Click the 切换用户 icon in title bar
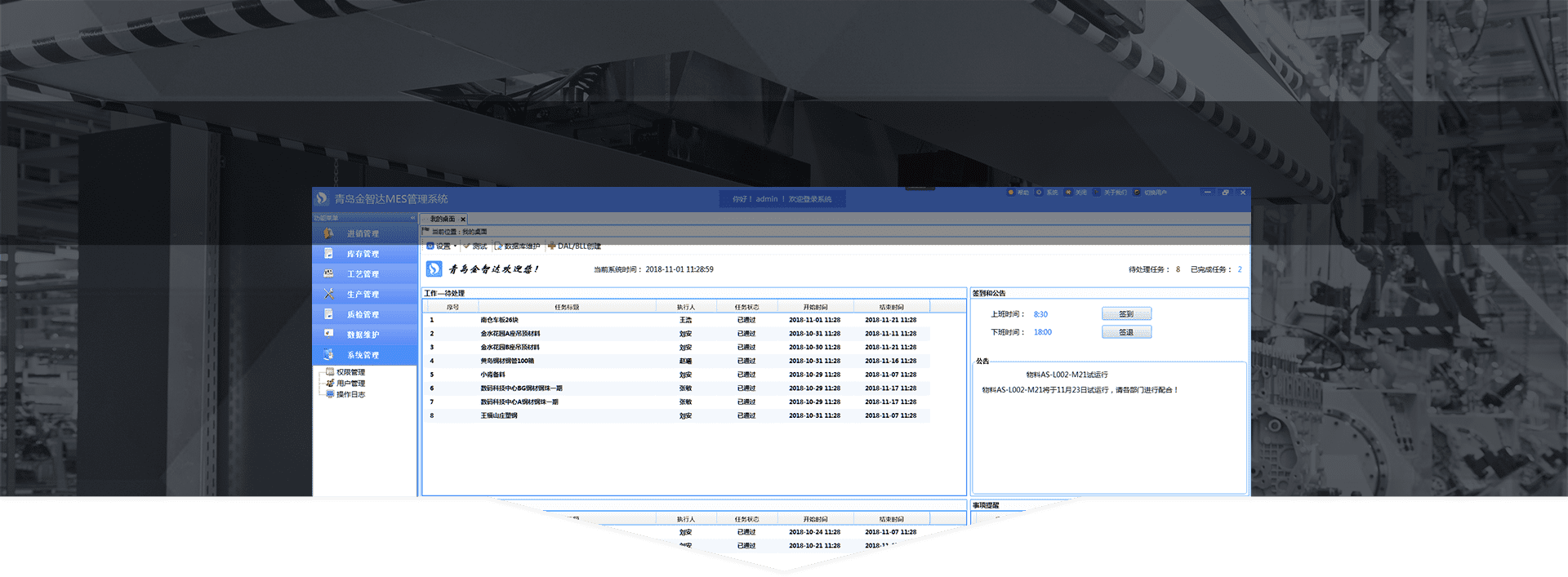This screenshot has width=1568, height=577. click(1137, 193)
